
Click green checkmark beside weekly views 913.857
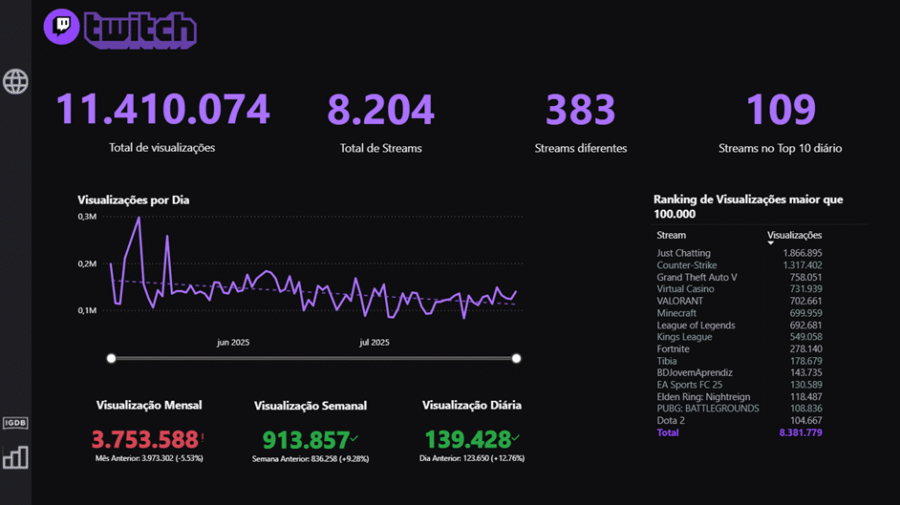coord(354,438)
